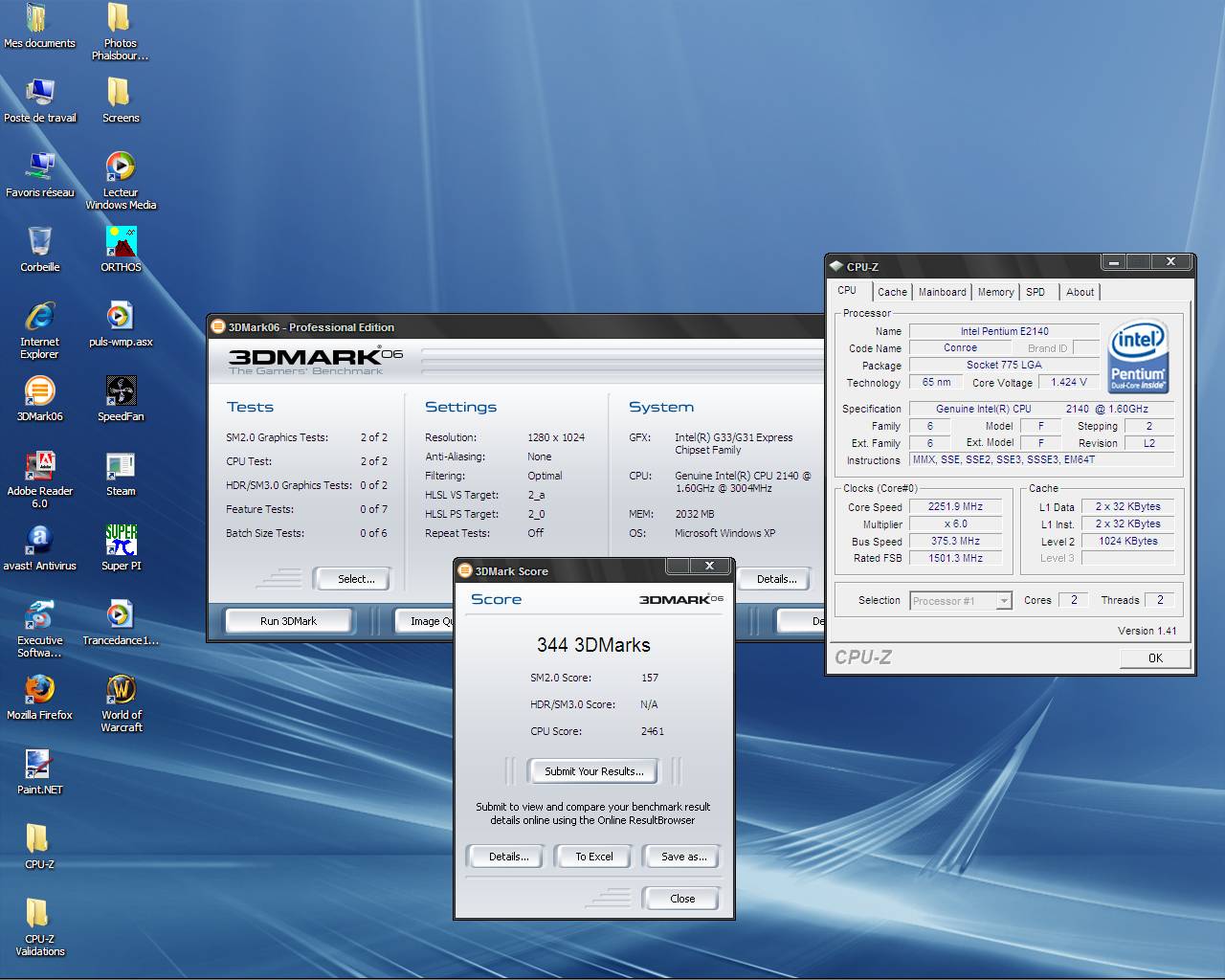
Task: Launch Super PI desktop icon
Action: click(121, 542)
